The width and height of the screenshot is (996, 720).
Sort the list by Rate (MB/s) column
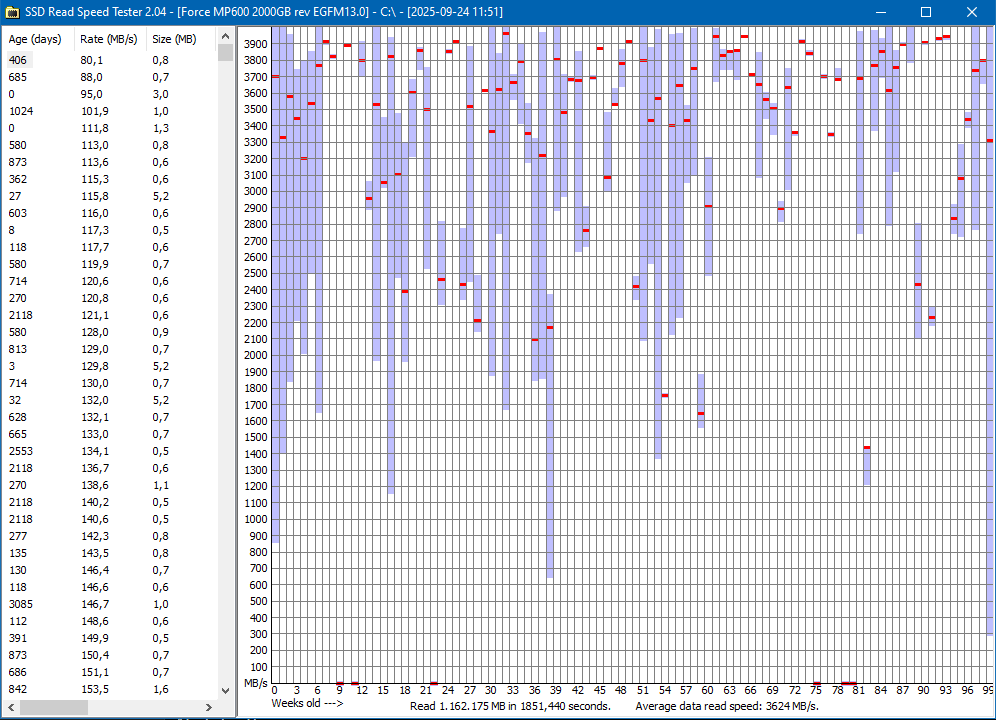[x=111, y=39]
